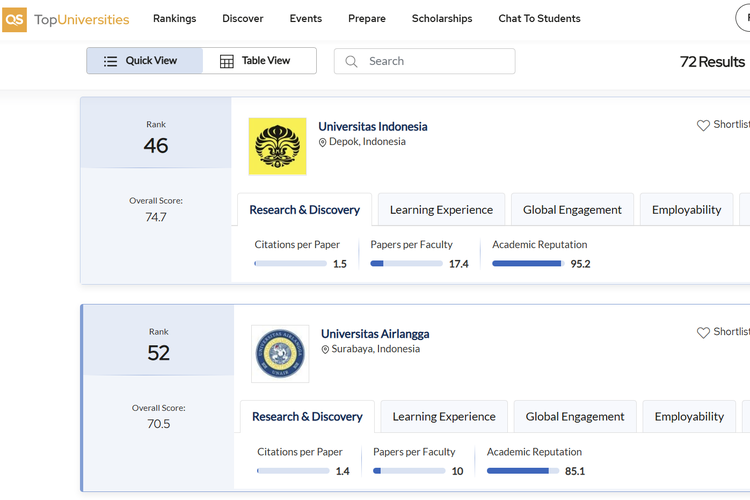The width and height of the screenshot is (750, 500).
Task: Open the Discover menu
Action: pos(243,19)
